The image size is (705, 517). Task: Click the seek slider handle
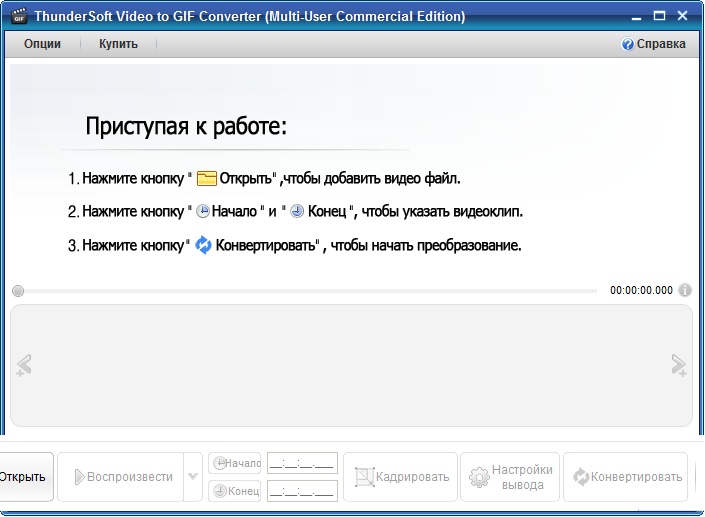pyautogui.click(x=18, y=291)
